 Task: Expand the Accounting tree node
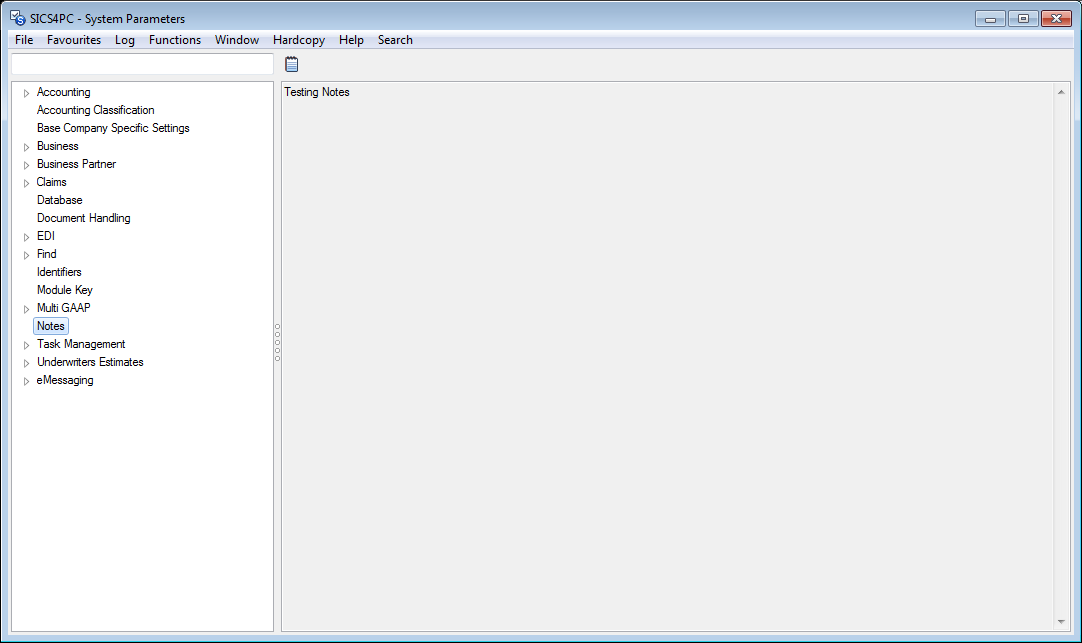click(27, 93)
